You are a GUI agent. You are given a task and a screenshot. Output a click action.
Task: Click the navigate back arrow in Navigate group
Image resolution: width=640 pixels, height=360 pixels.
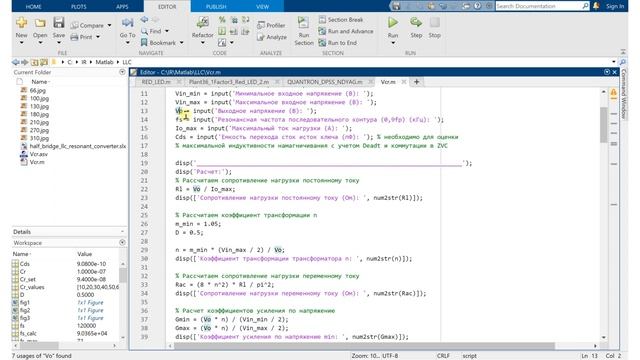(x=144, y=20)
